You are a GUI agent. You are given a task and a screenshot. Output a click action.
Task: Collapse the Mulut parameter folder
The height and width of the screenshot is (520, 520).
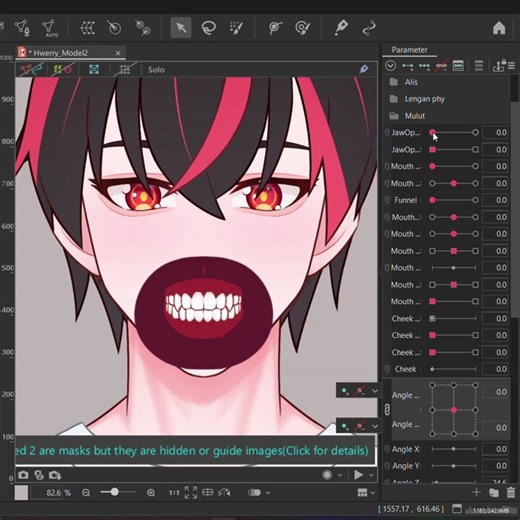coord(394,116)
